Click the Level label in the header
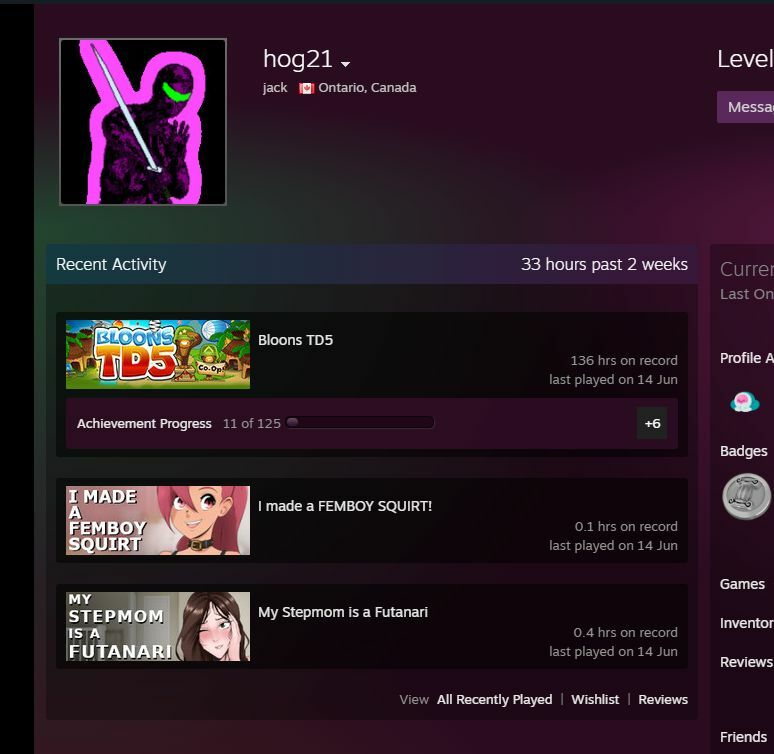 [x=745, y=59]
